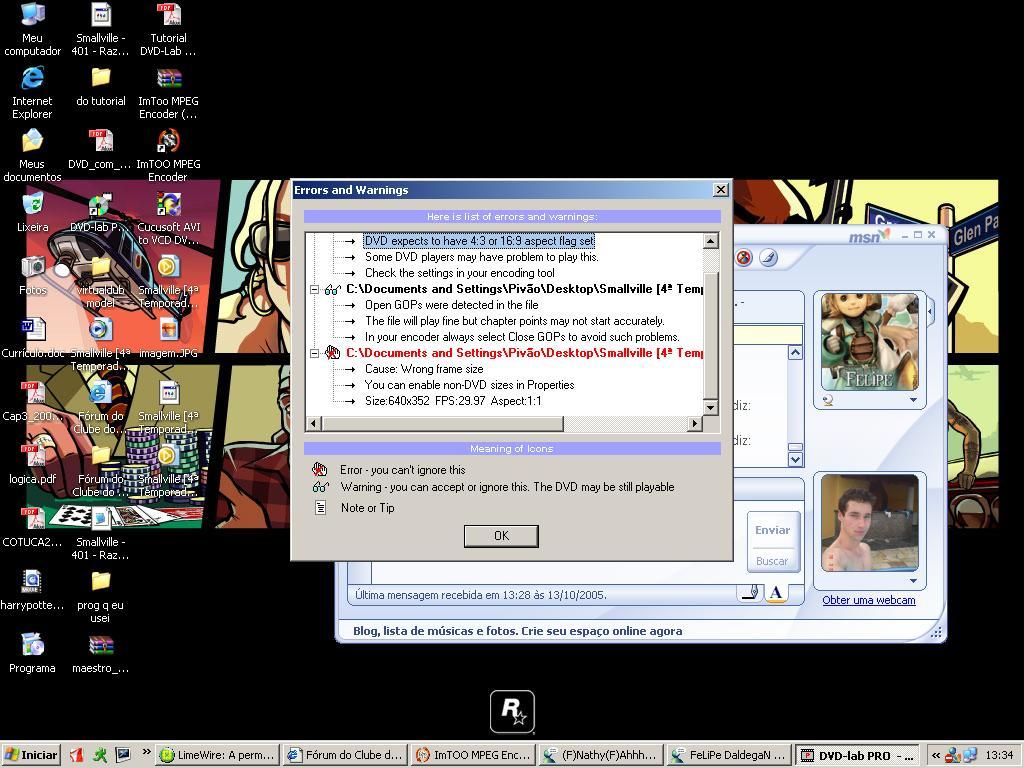
Task: Open the DVD-lab PRO desktop shortcut
Action: (x=99, y=214)
